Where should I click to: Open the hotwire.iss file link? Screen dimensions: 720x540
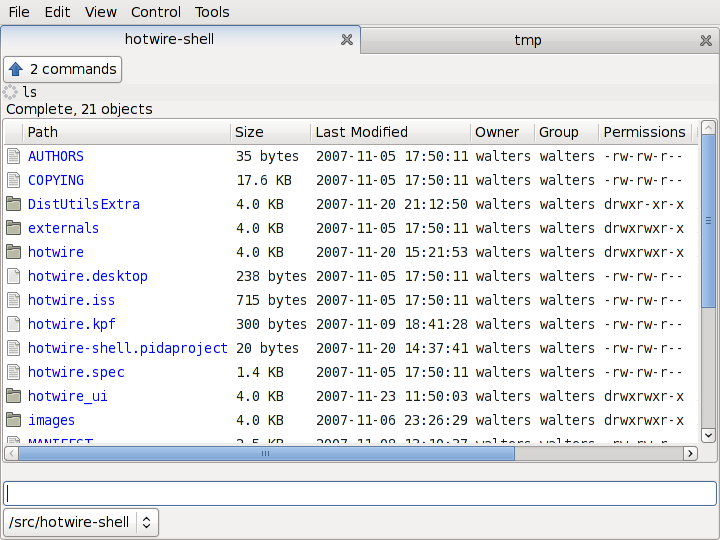71,300
